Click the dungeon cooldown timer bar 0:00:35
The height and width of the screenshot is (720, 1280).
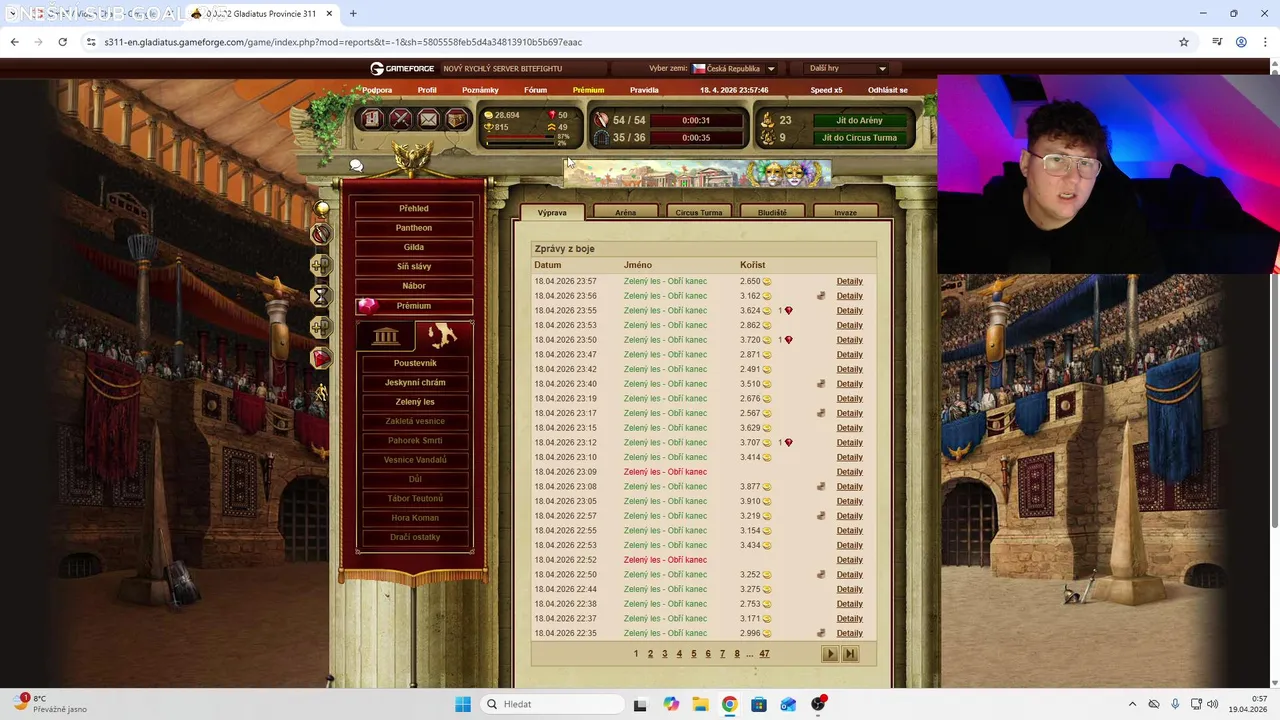point(696,138)
